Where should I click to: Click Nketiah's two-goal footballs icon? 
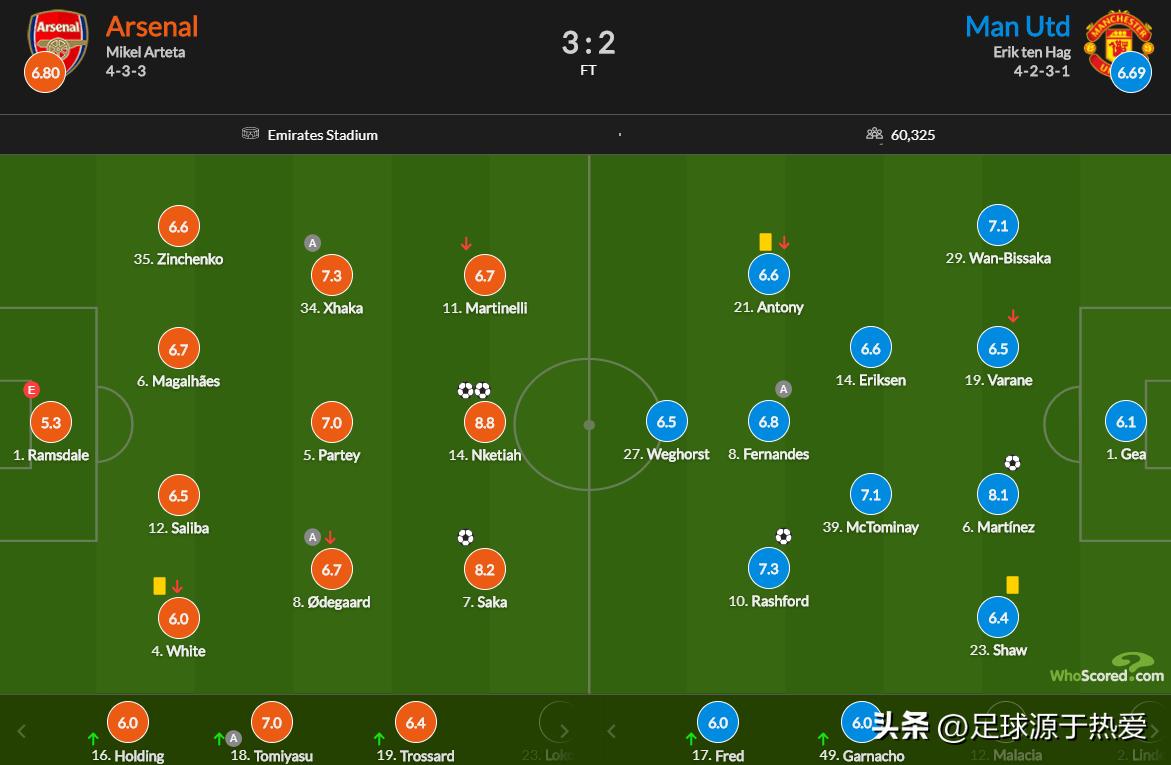pos(474,391)
